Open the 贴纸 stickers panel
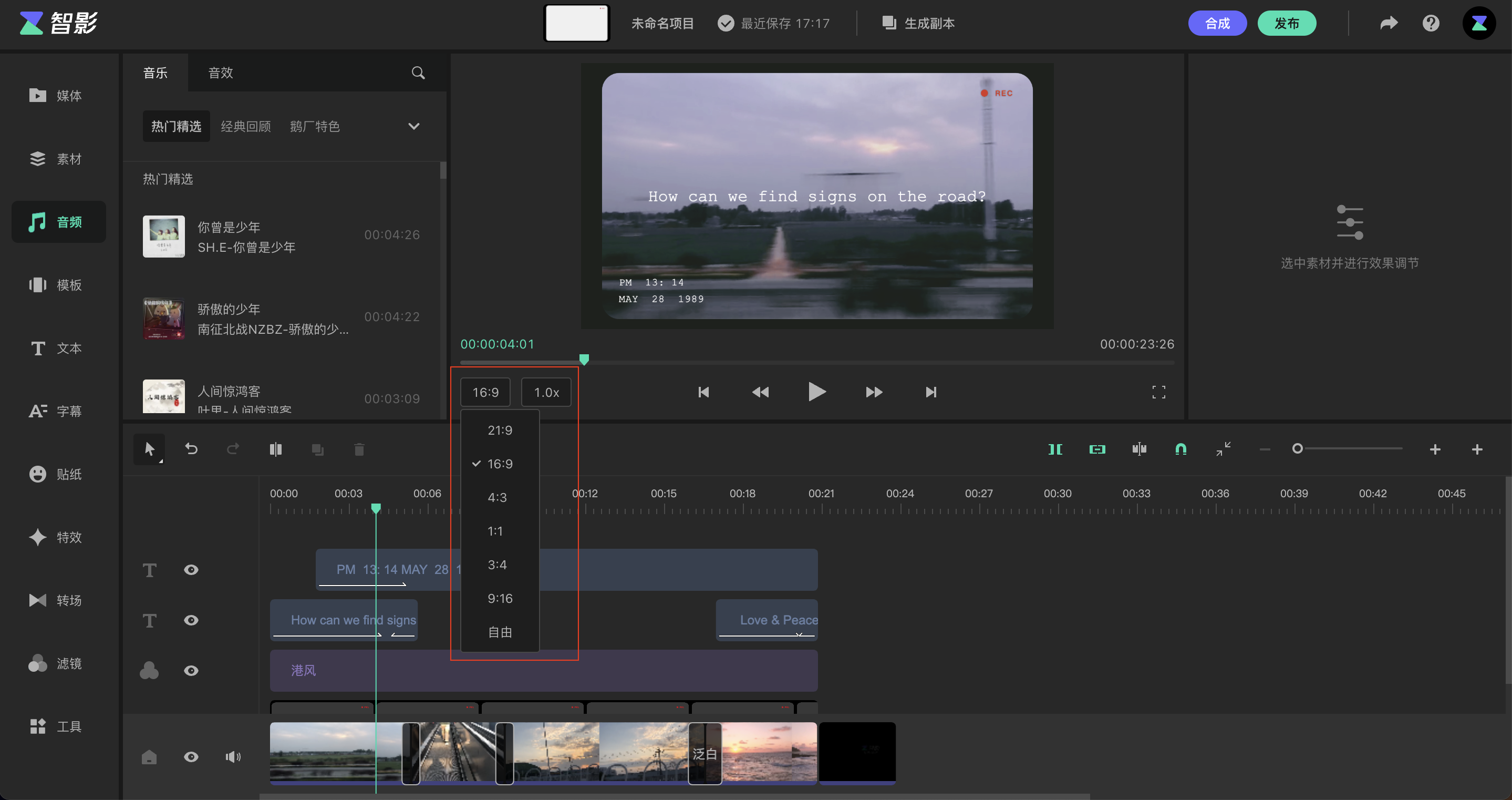Screen dimensions: 1512x800 [56, 474]
